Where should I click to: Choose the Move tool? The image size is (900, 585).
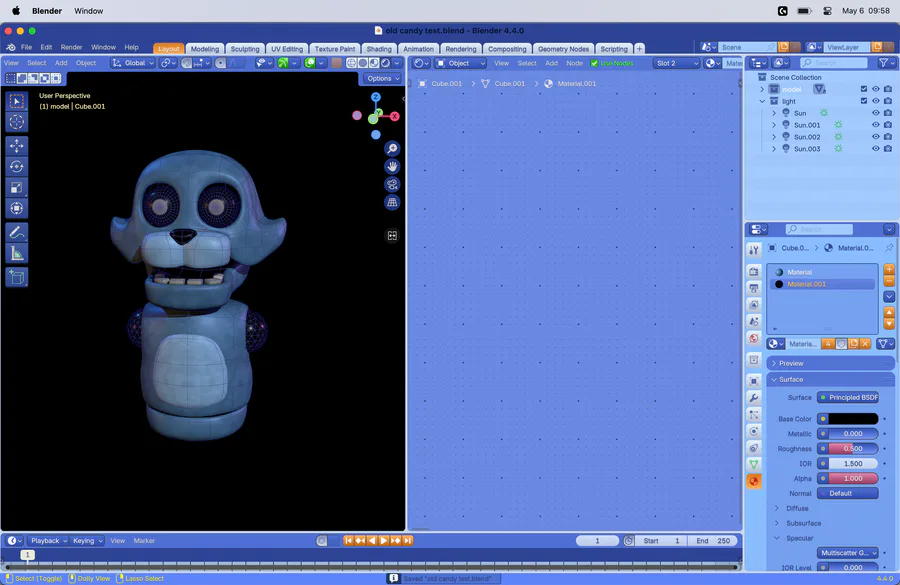(16, 146)
